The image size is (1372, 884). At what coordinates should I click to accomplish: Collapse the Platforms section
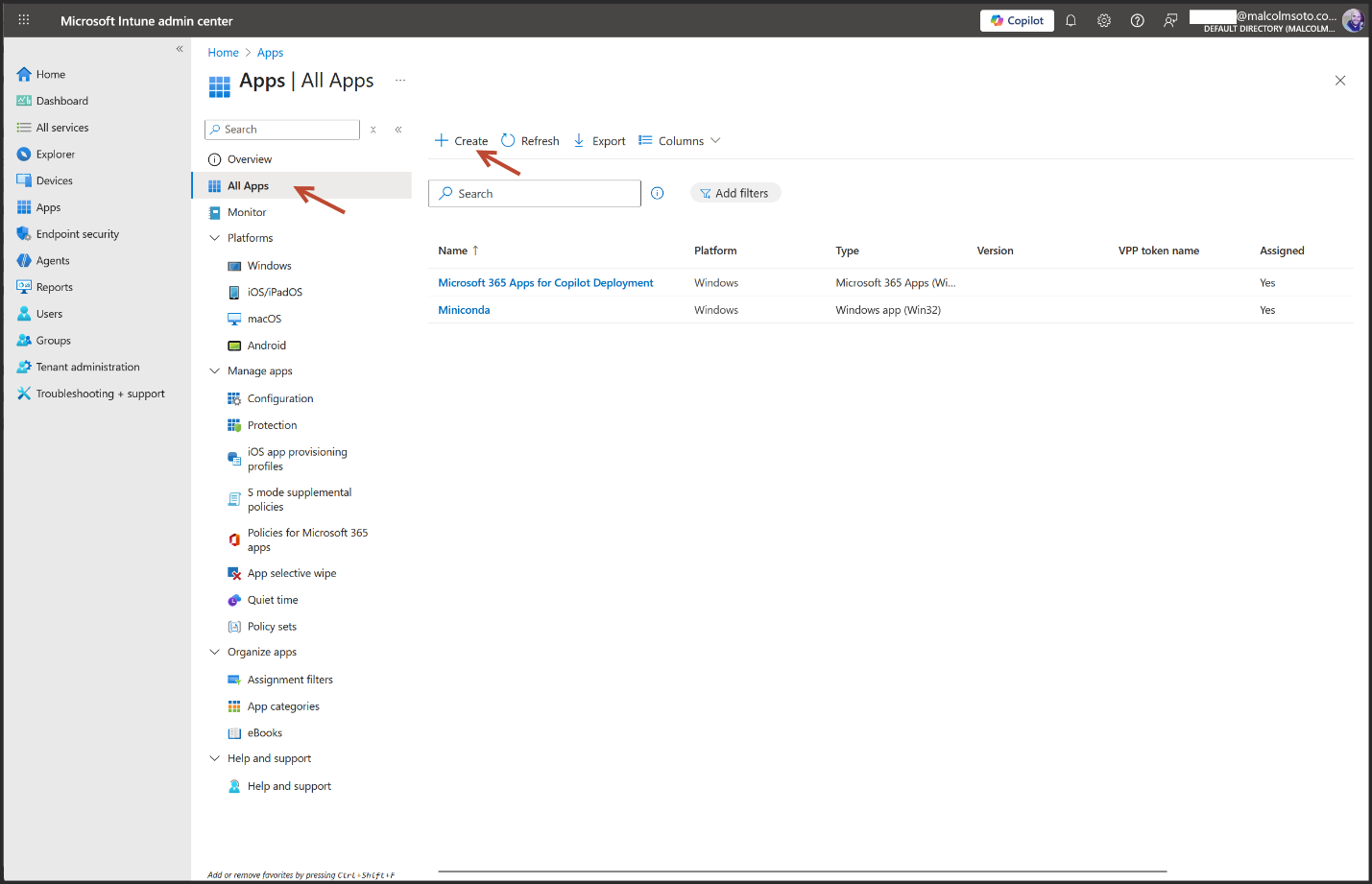pyautogui.click(x=215, y=238)
